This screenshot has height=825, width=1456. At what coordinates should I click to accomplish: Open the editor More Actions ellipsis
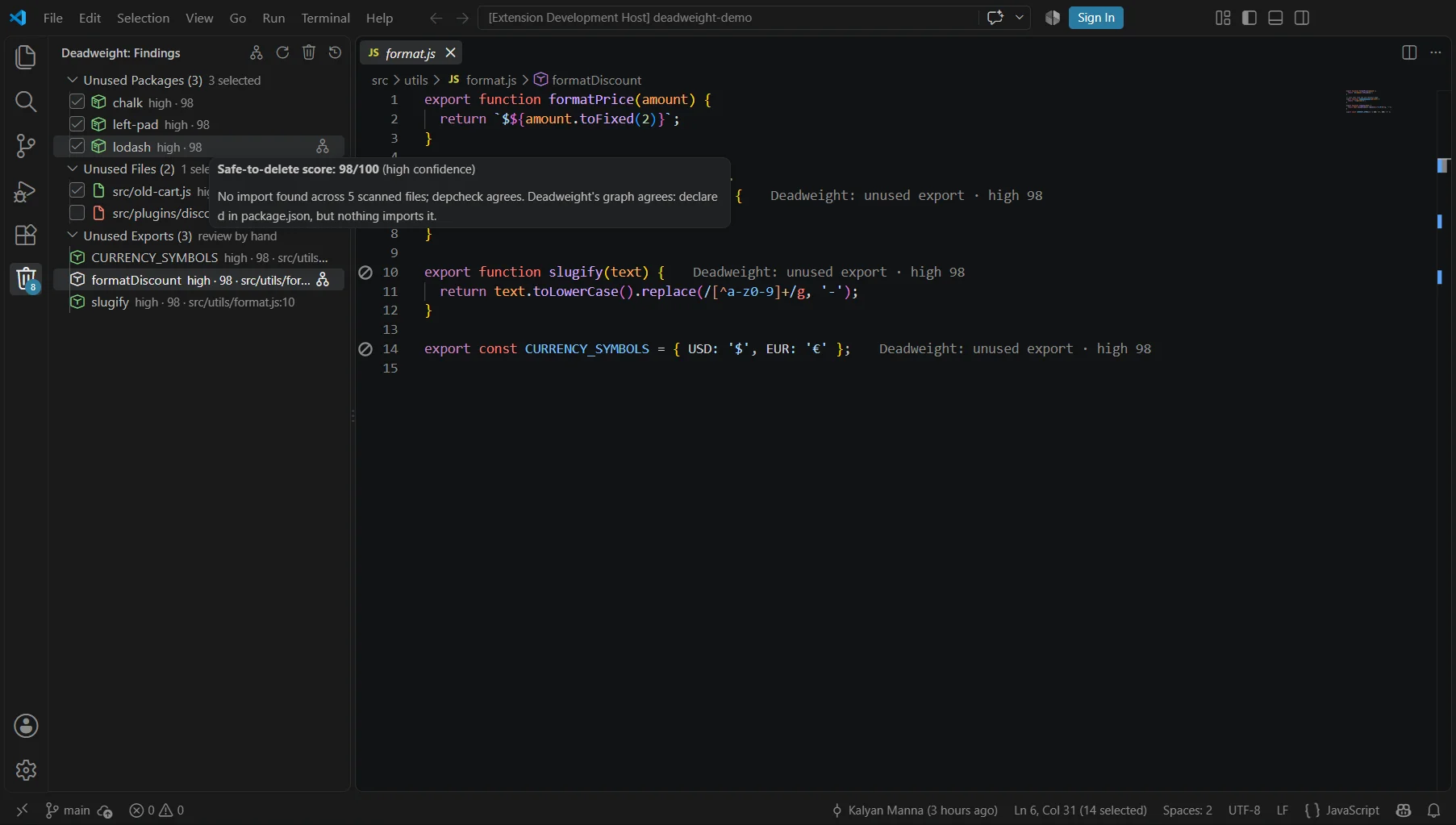[x=1436, y=52]
